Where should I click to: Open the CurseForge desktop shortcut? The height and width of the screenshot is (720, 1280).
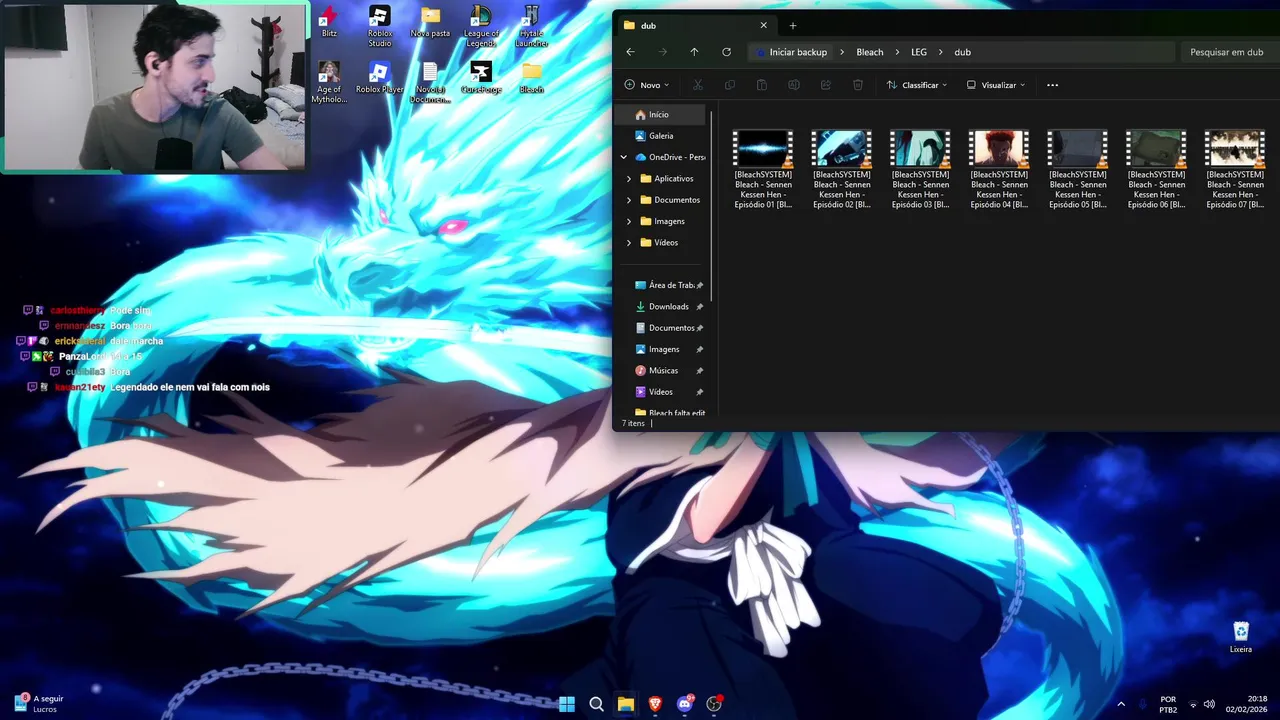coord(481,78)
